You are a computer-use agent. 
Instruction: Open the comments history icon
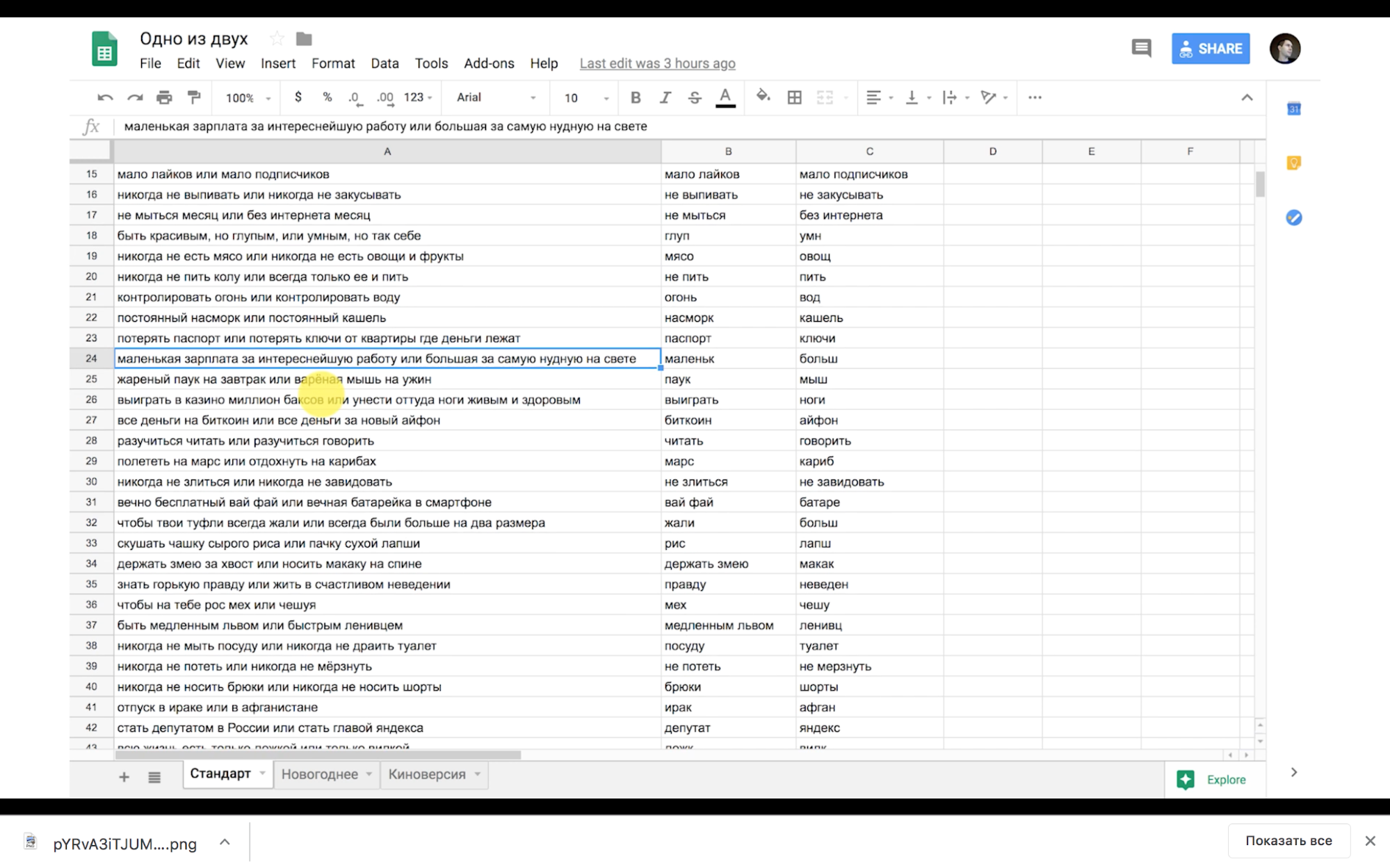click(x=1141, y=49)
